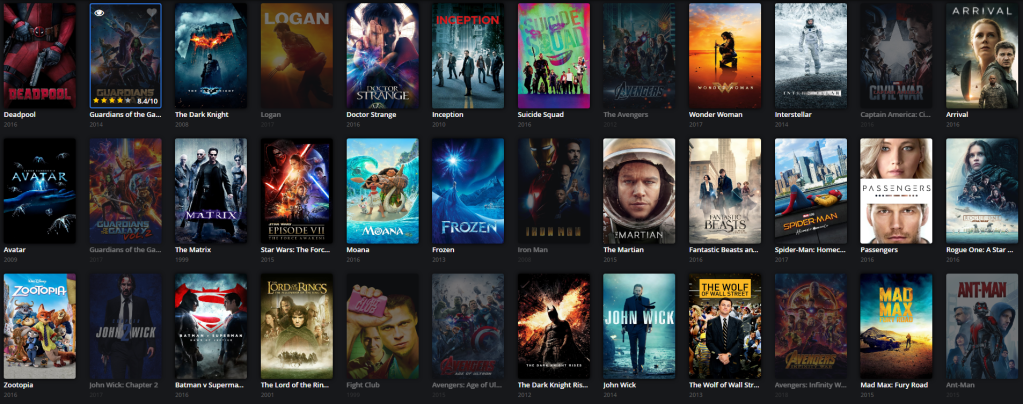Viewport: 1023px width, 404px height.
Task: Open the Passengers movie poster
Action: click(x=896, y=191)
